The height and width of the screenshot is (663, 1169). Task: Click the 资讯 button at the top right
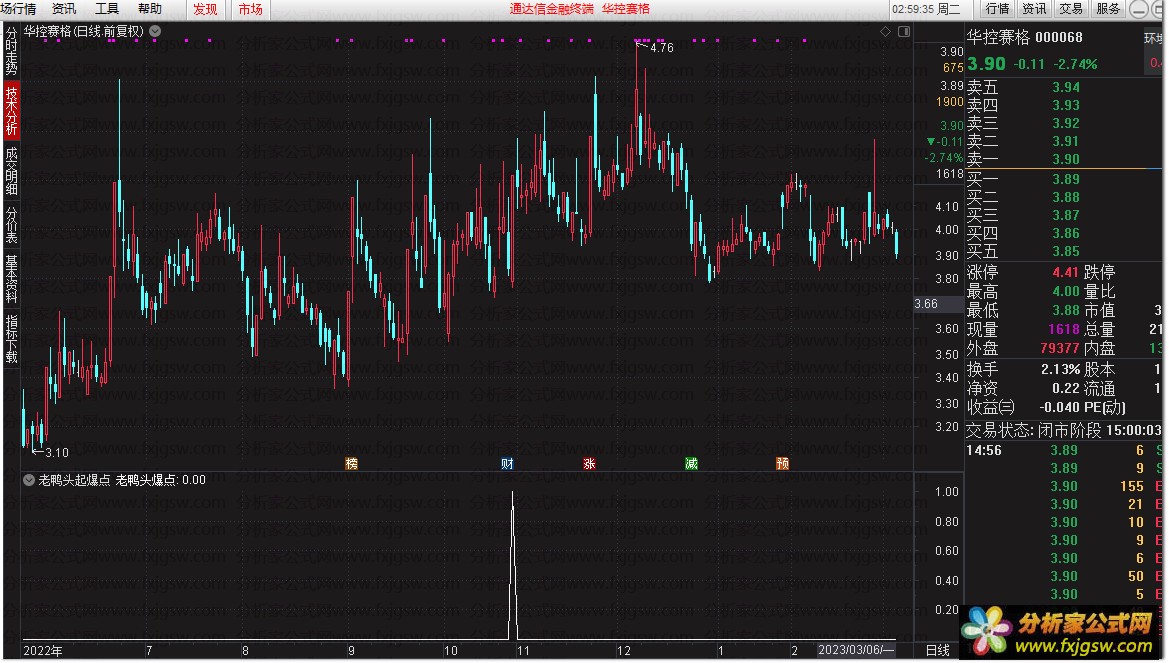[1034, 9]
